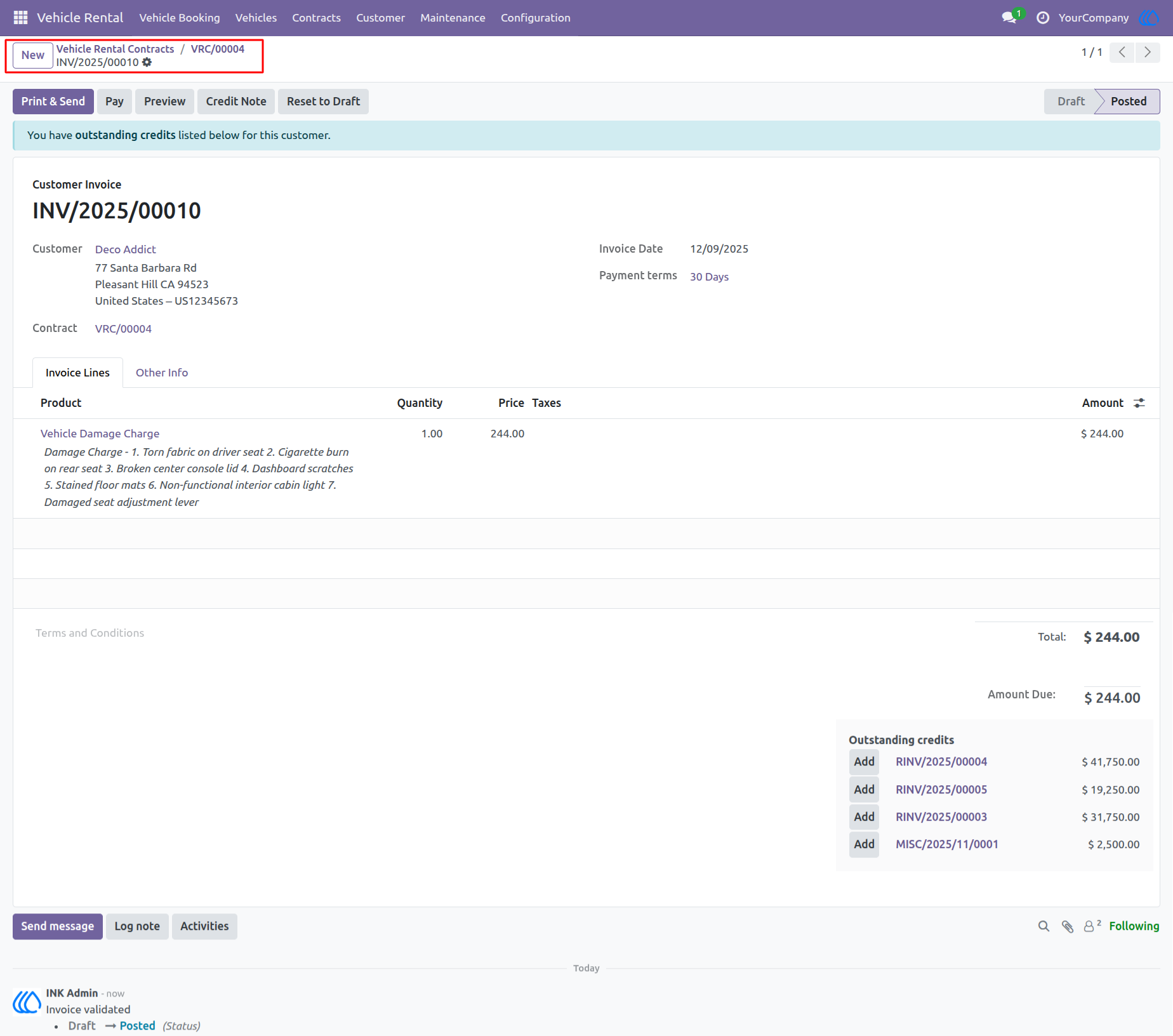Open the Vehicle Booking menu
The image size is (1173, 1036).
(x=180, y=18)
